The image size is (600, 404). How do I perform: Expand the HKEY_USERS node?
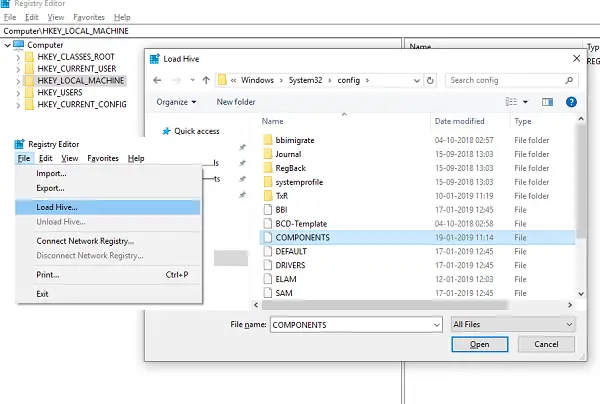point(18,93)
